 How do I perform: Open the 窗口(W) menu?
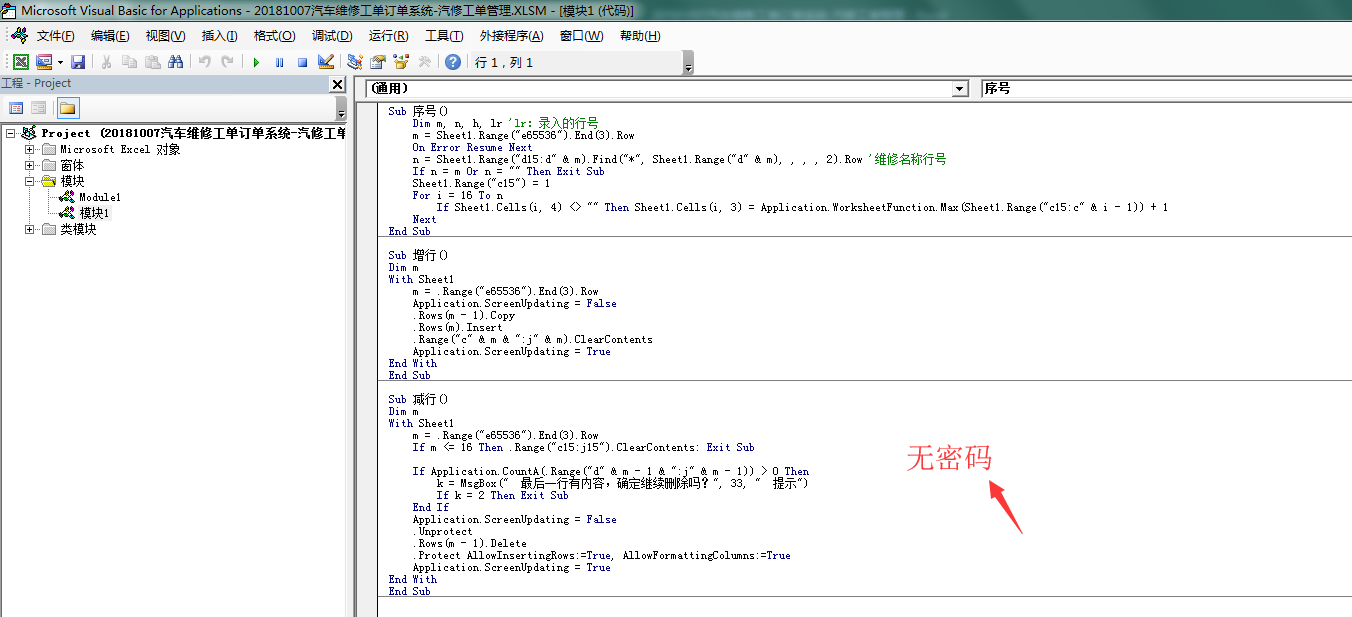click(581, 36)
